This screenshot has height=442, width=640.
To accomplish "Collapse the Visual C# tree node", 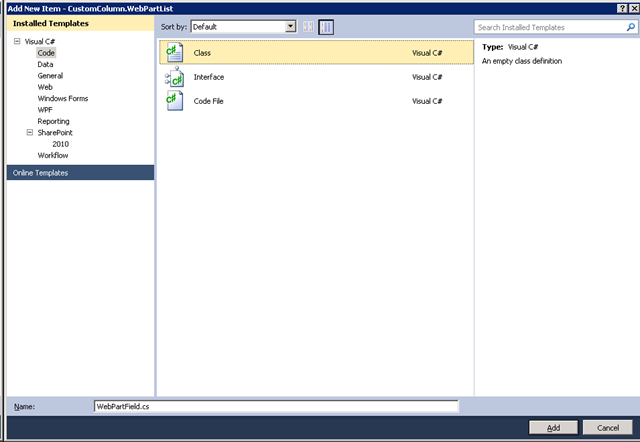I will click(x=17, y=41).
